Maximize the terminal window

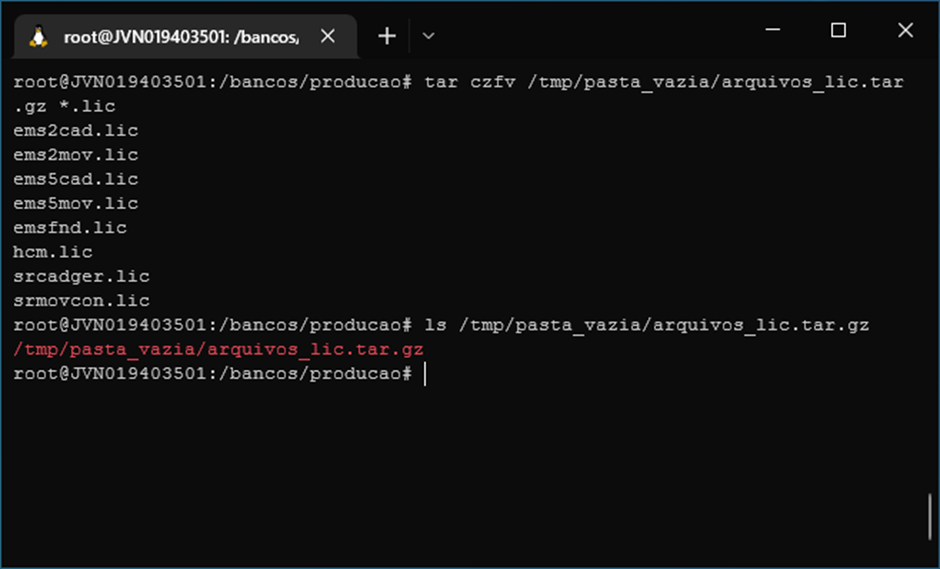pyautogui.click(x=838, y=29)
